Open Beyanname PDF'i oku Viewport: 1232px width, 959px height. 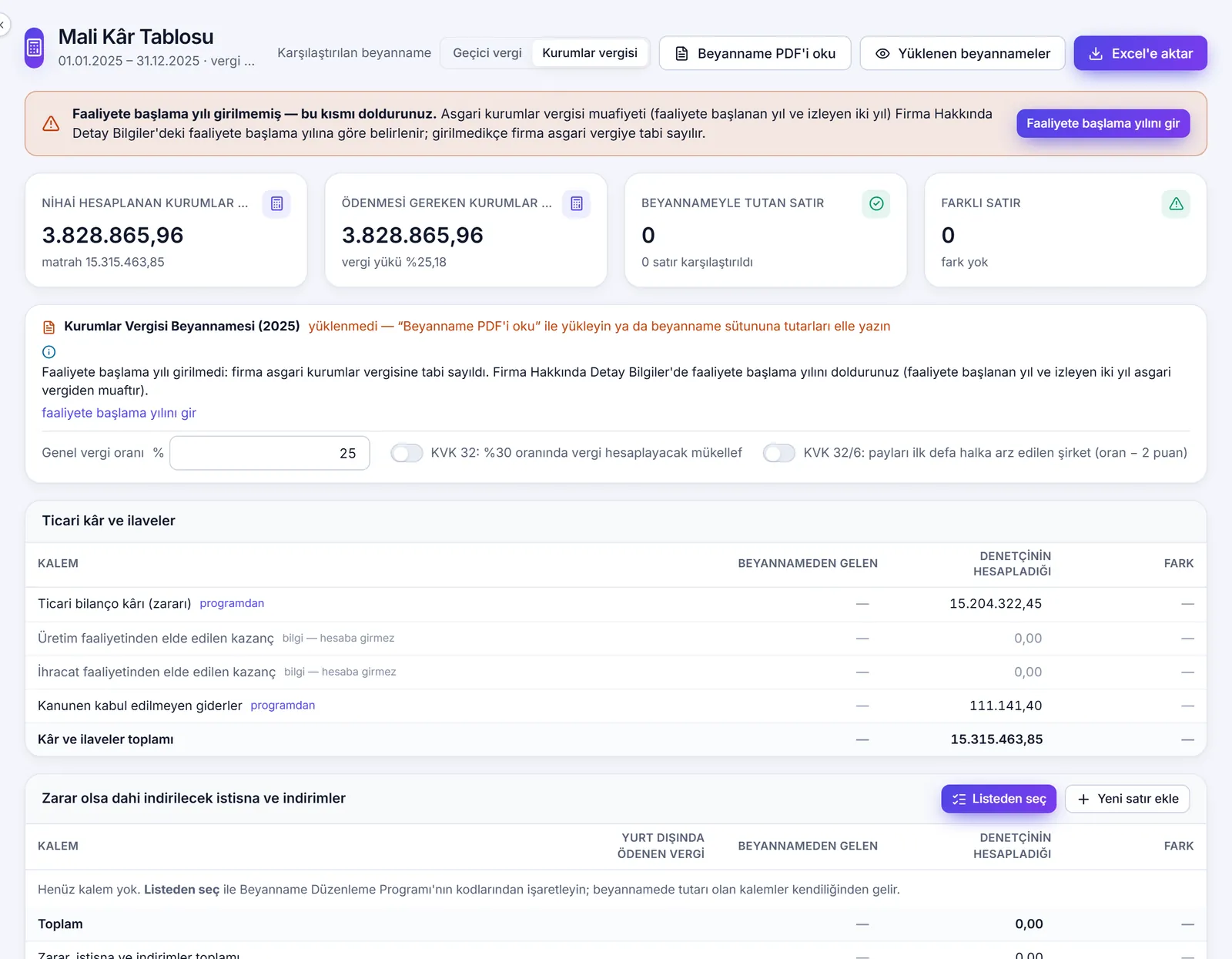pos(755,53)
